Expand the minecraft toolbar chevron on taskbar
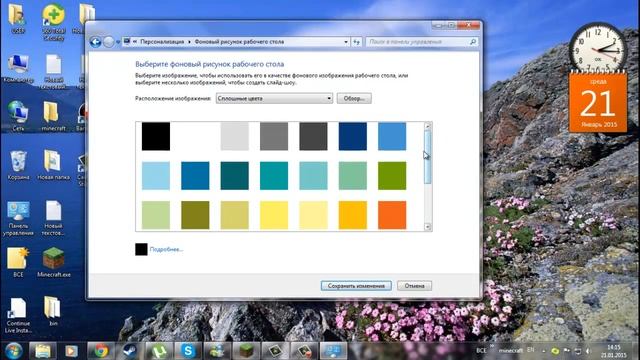 tap(493, 347)
